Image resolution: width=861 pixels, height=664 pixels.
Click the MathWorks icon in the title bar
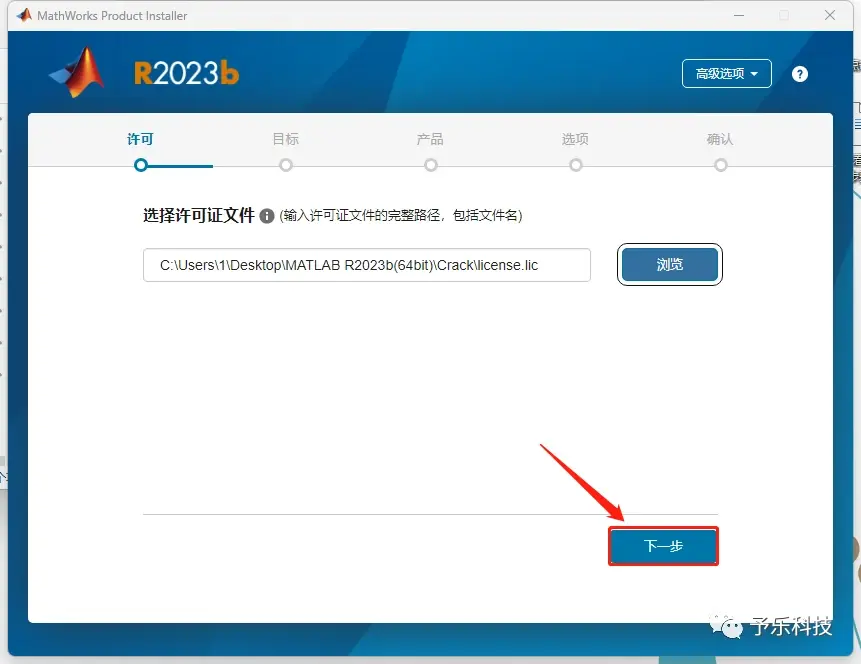[24, 15]
